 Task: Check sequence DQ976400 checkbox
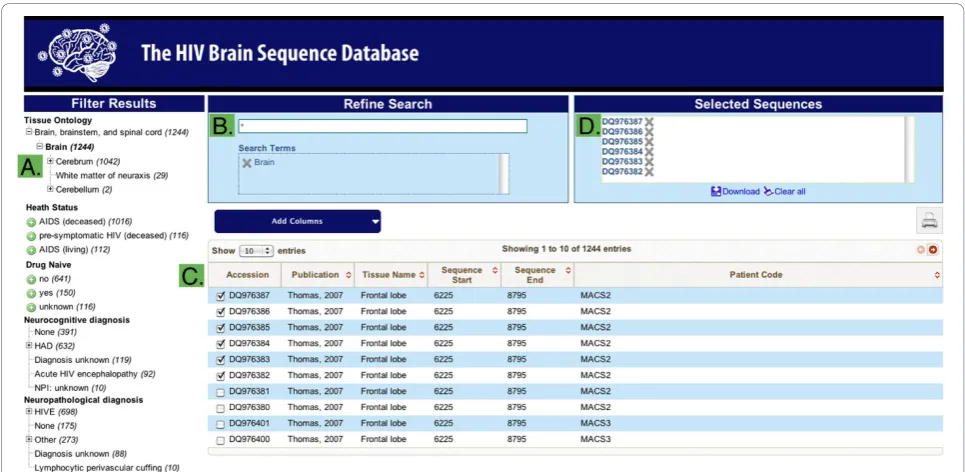click(x=221, y=441)
